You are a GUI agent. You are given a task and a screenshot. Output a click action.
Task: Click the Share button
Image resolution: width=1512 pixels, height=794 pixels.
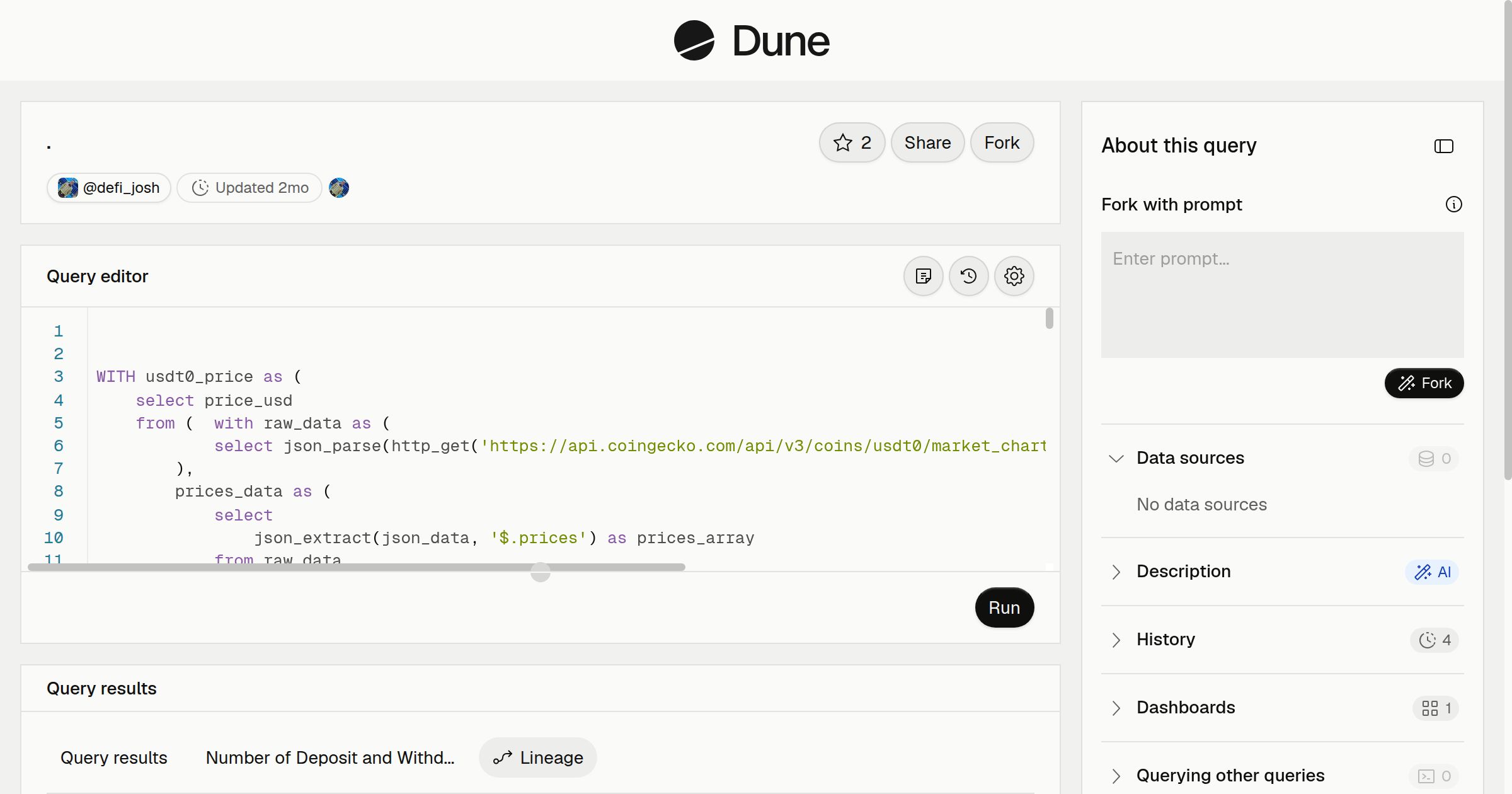927,142
